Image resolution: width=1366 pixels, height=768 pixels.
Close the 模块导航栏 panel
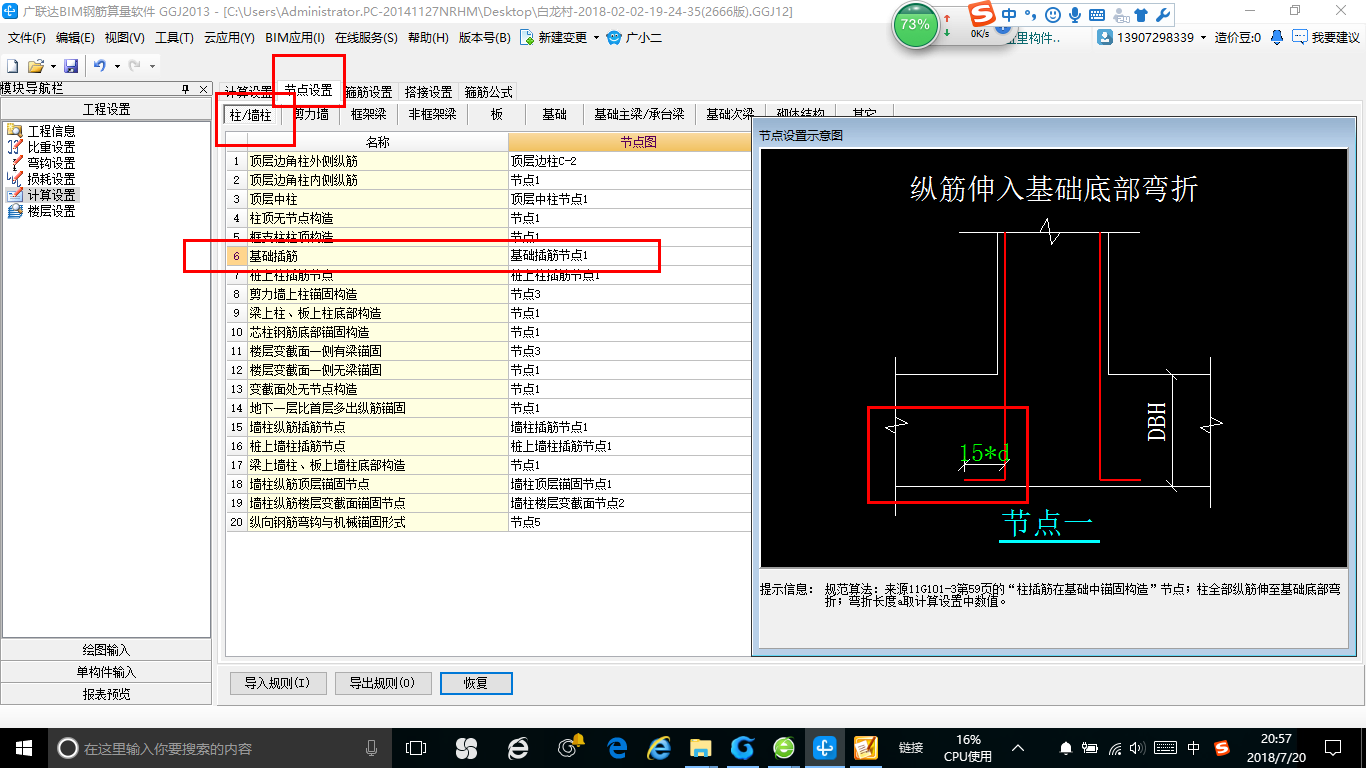(203, 89)
